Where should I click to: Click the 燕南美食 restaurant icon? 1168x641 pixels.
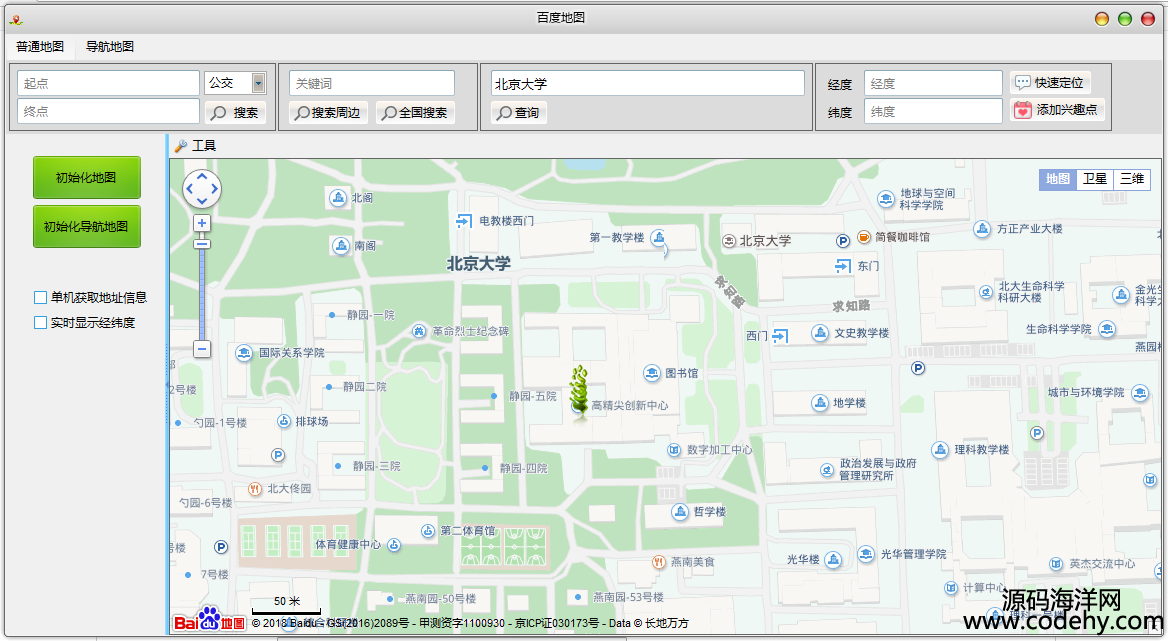point(658,562)
